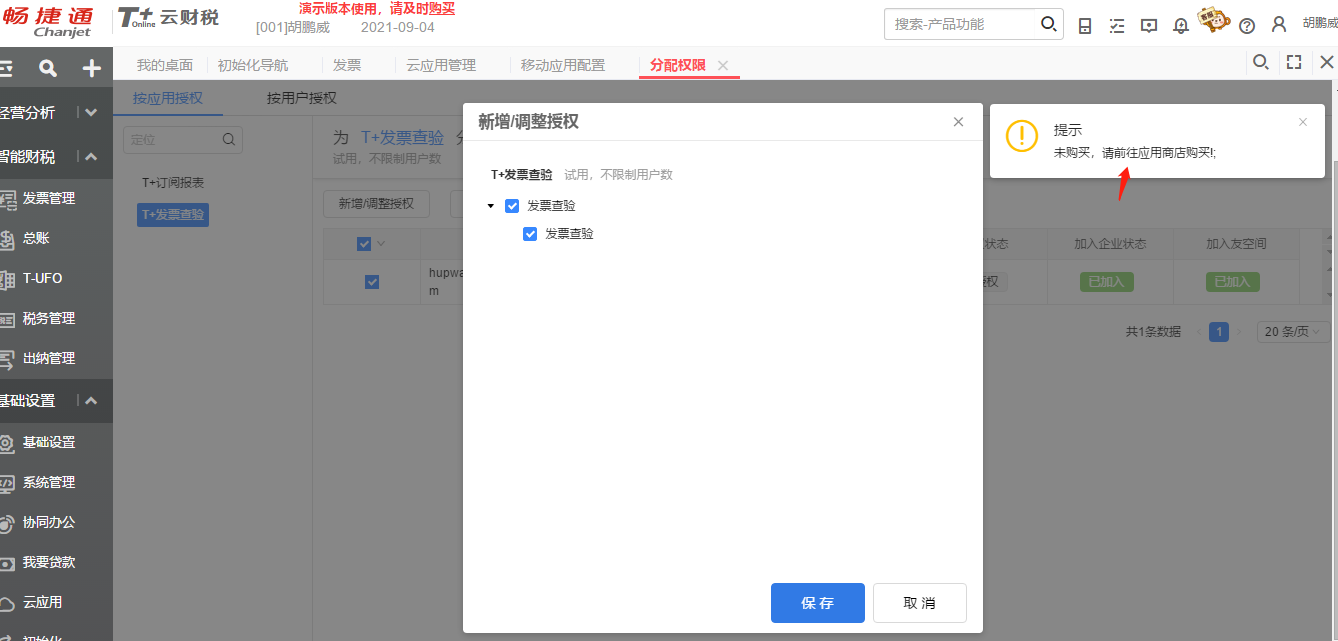Screen dimensions: 1338x641
Task: Open T-UFO in the sidebar
Action: pos(43,278)
